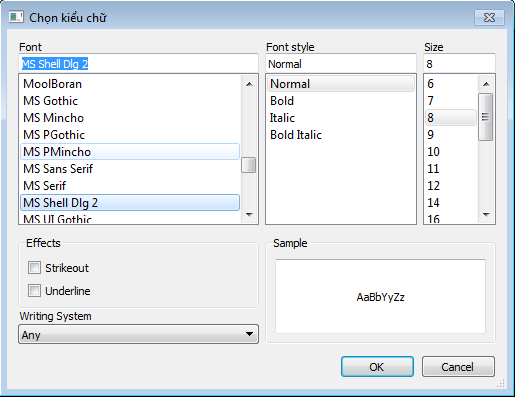
Task: Click the size list scrollbar thumb
Action: pyautogui.click(x=486, y=117)
